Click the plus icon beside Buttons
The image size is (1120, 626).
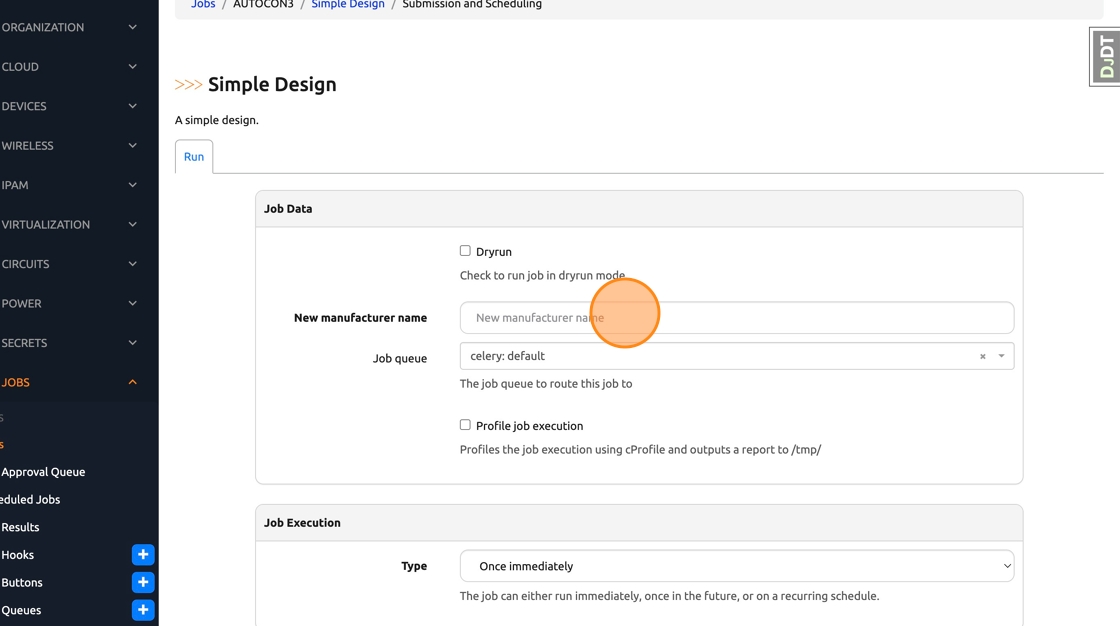(x=143, y=582)
